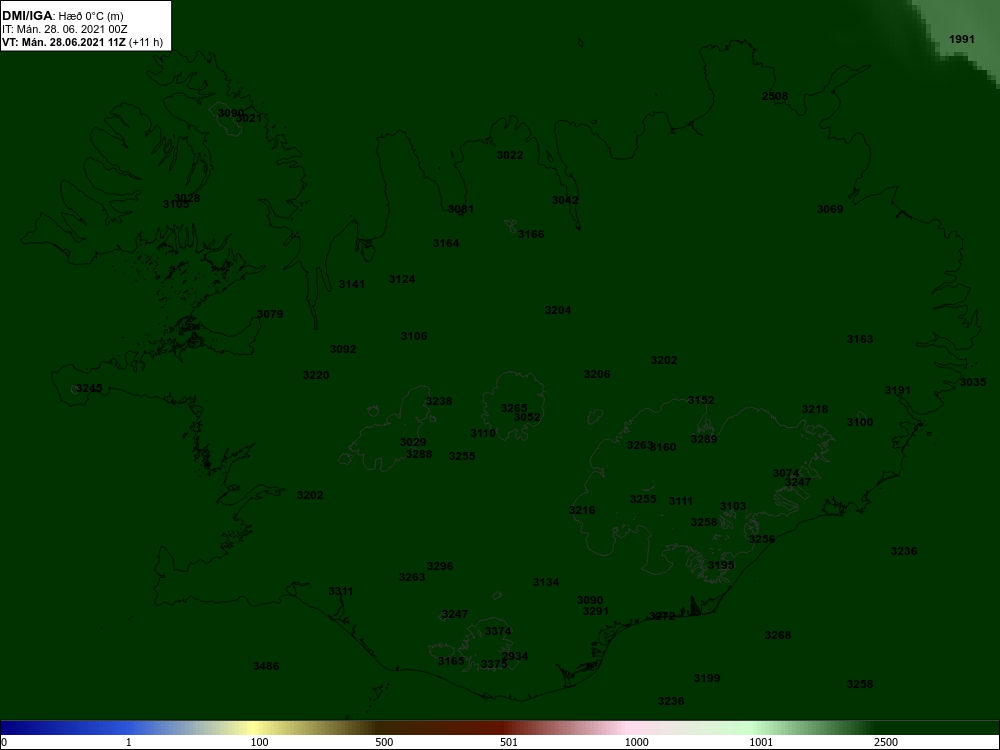Click the 501 label on the color scale
The image size is (1000, 750).
click(509, 742)
